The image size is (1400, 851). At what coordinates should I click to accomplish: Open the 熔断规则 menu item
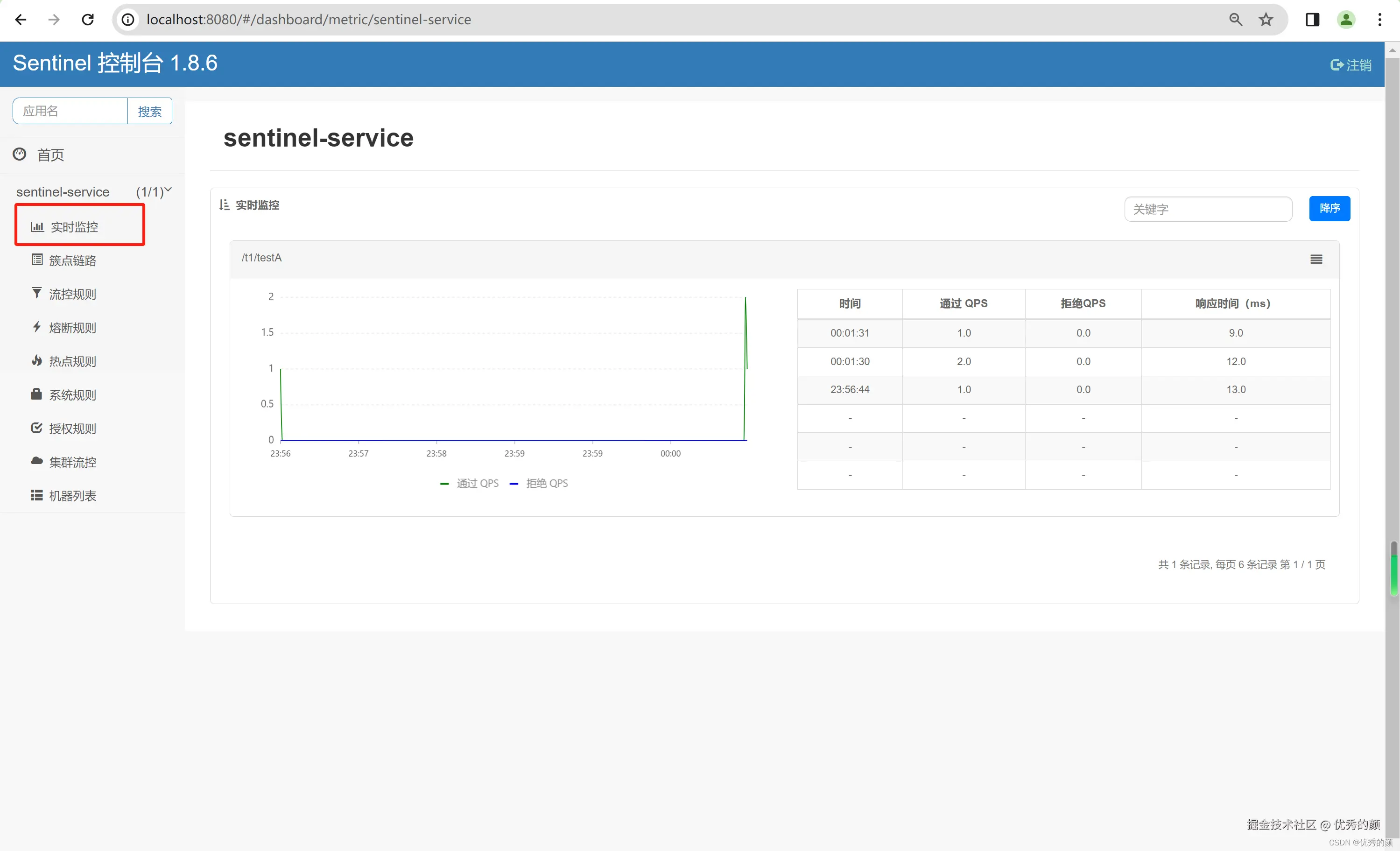(72, 328)
